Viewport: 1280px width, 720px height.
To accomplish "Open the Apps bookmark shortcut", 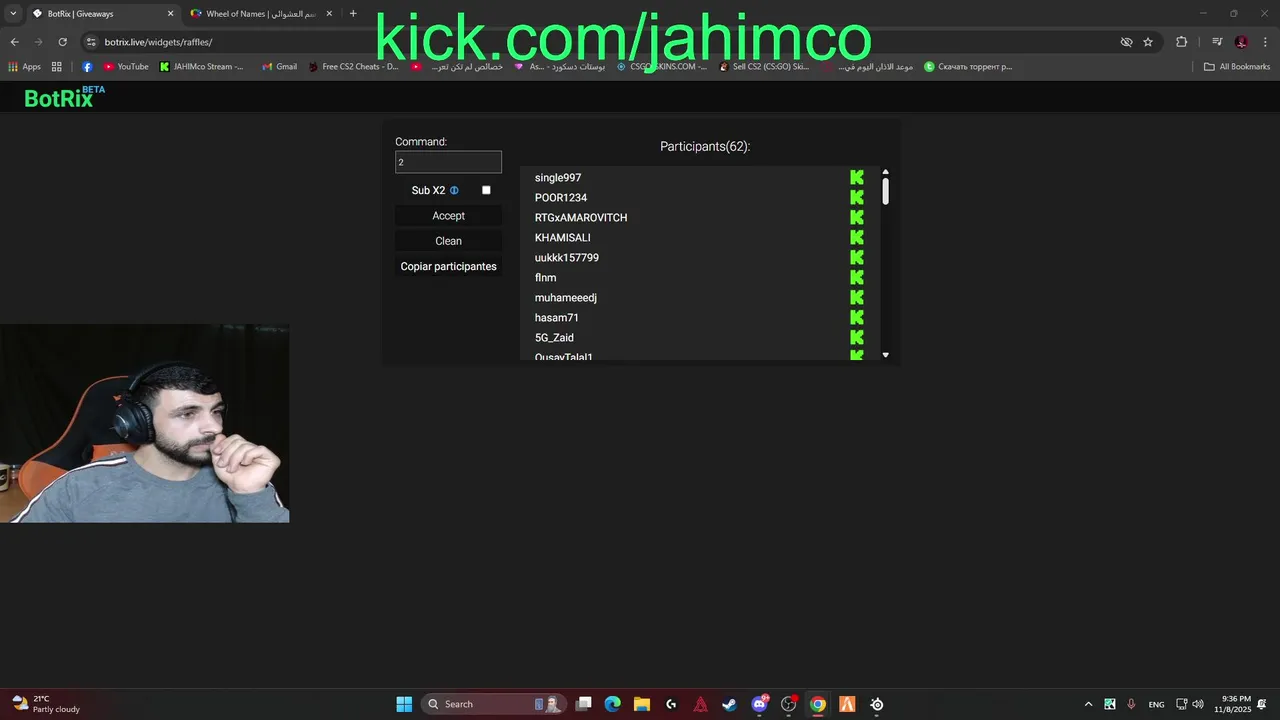I will 24,67.
